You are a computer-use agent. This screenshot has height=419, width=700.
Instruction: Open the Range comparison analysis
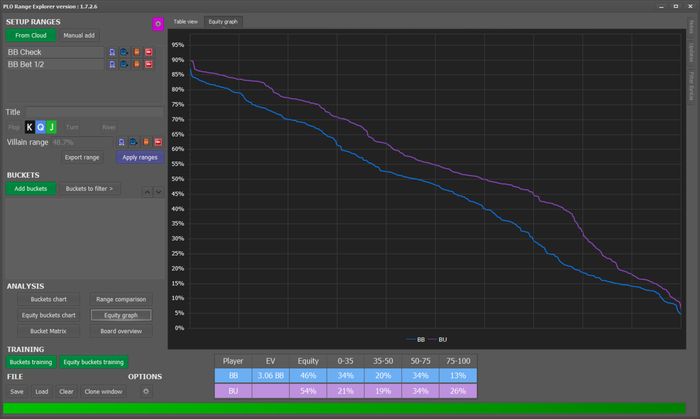coord(120,299)
